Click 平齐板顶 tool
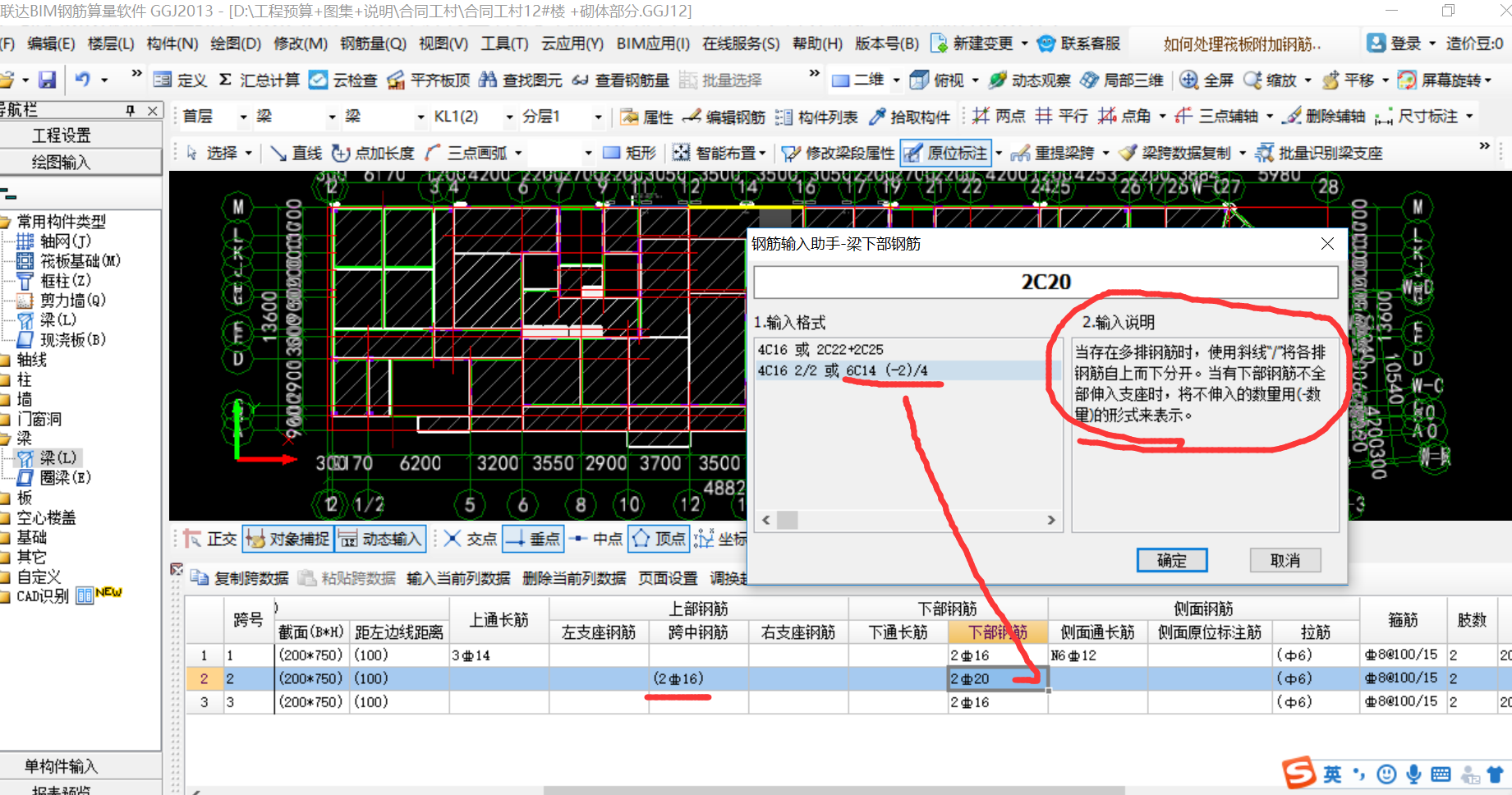 click(428, 80)
